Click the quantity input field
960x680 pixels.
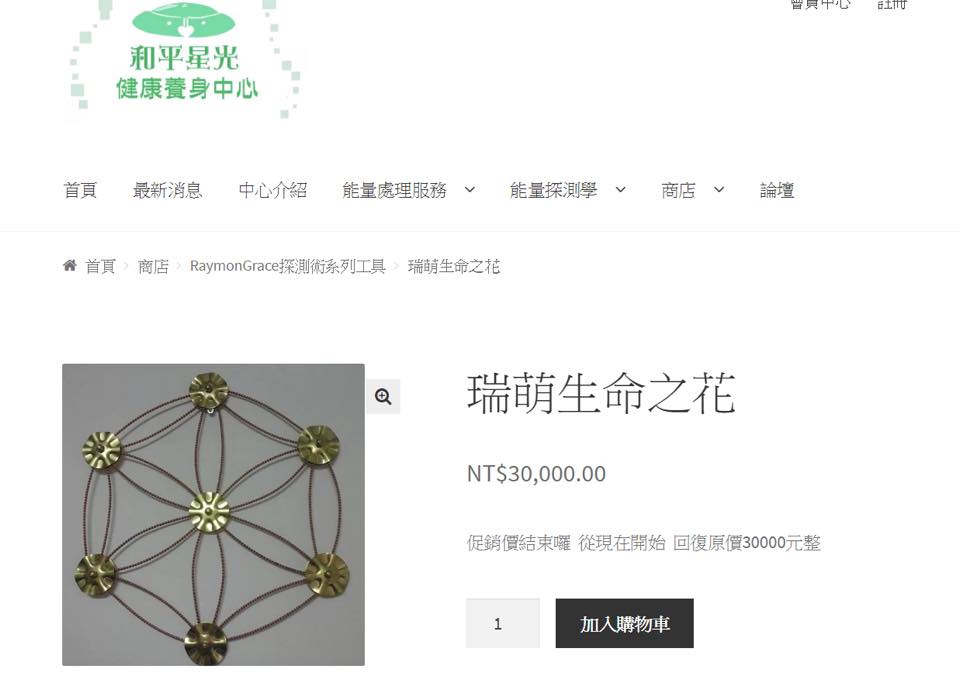(503, 623)
